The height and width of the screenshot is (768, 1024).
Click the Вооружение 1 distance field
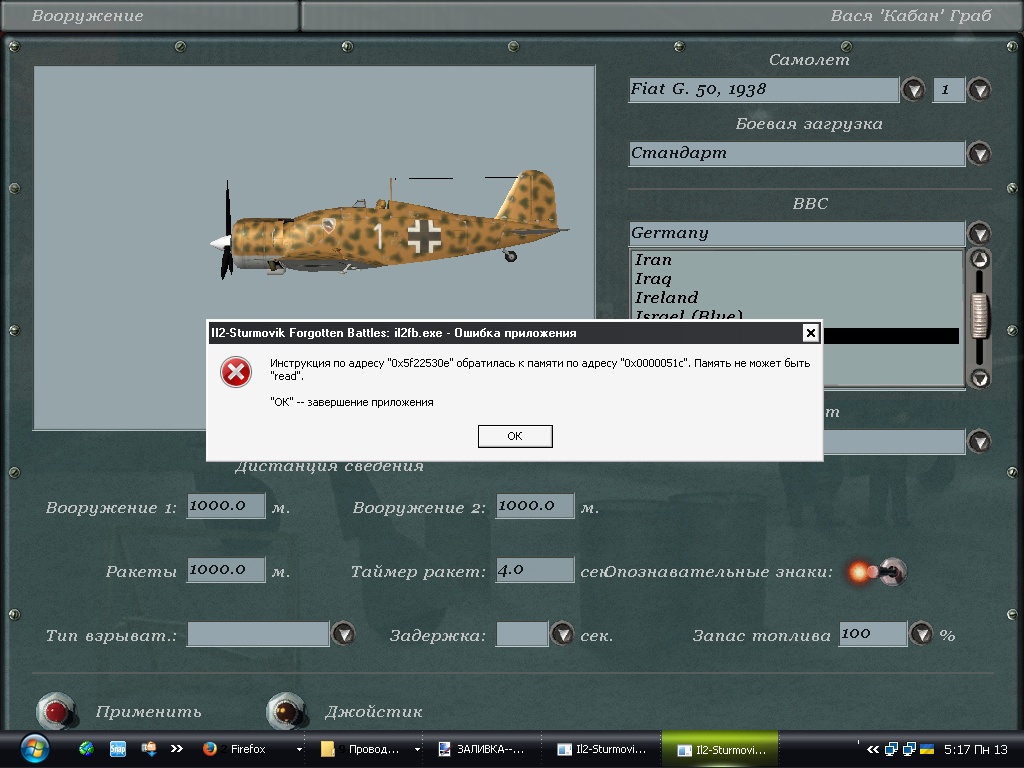coord(226,505)
